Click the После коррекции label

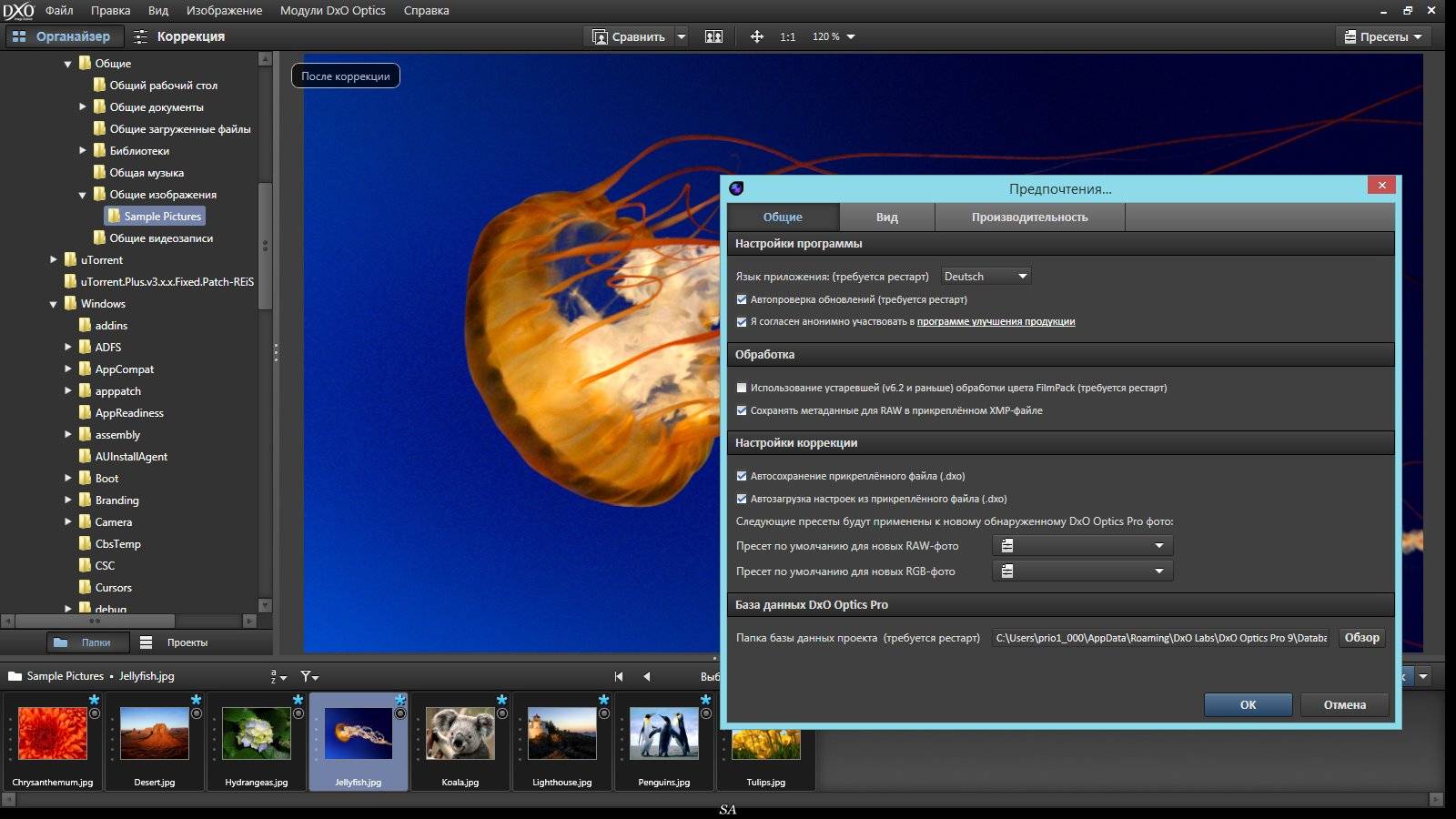pos(346,76)
